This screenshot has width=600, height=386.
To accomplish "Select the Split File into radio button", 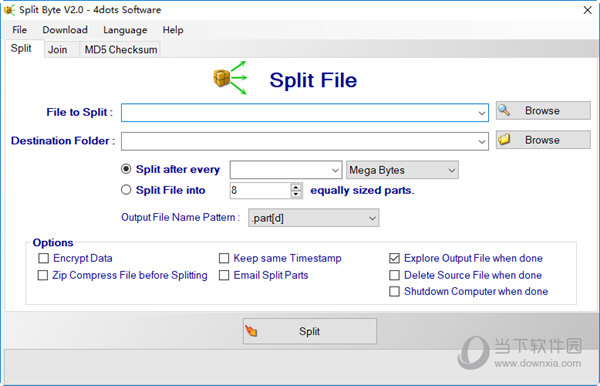I will [x=126, y=190].
